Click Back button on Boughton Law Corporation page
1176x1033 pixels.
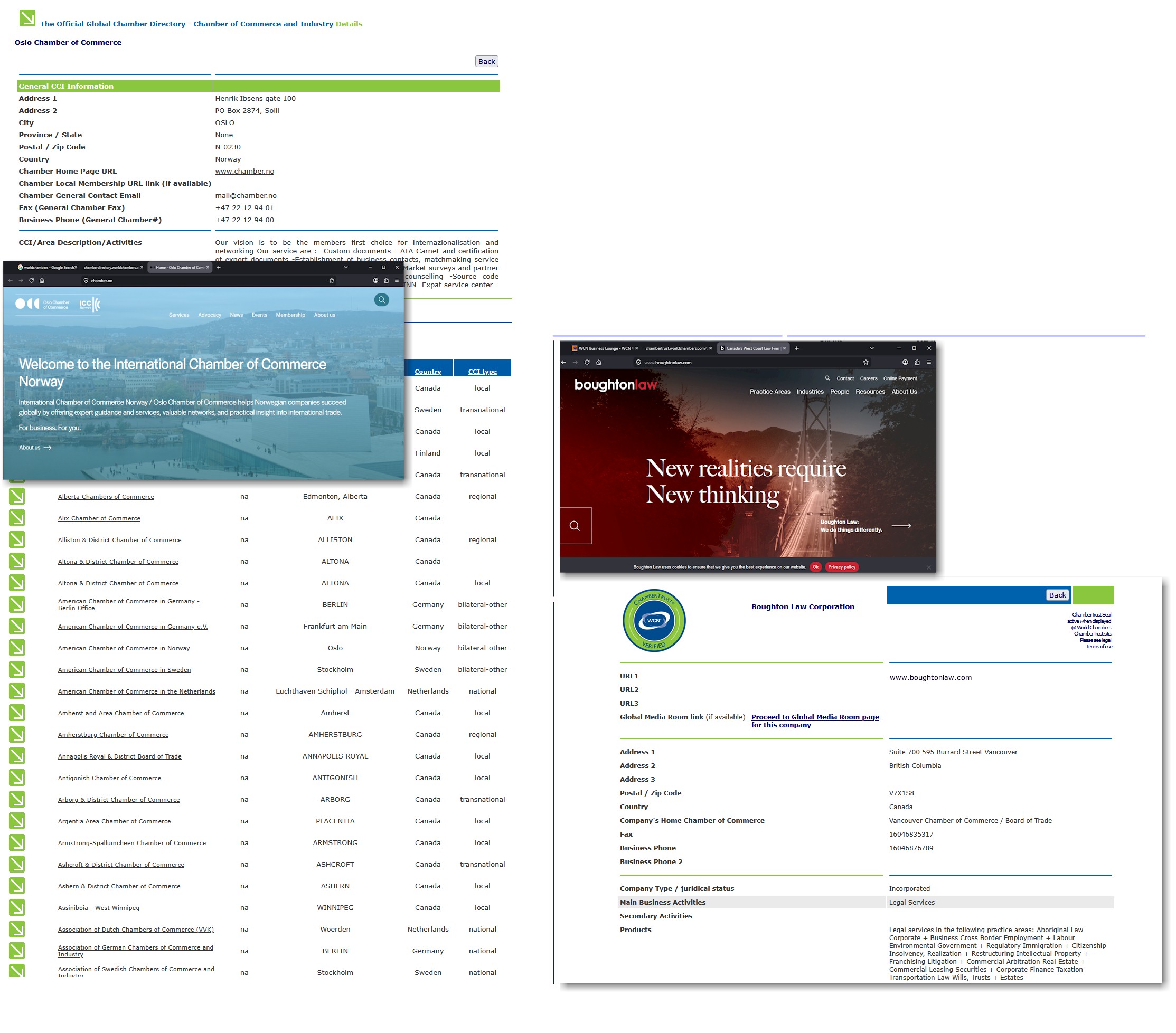(1058, 595)
